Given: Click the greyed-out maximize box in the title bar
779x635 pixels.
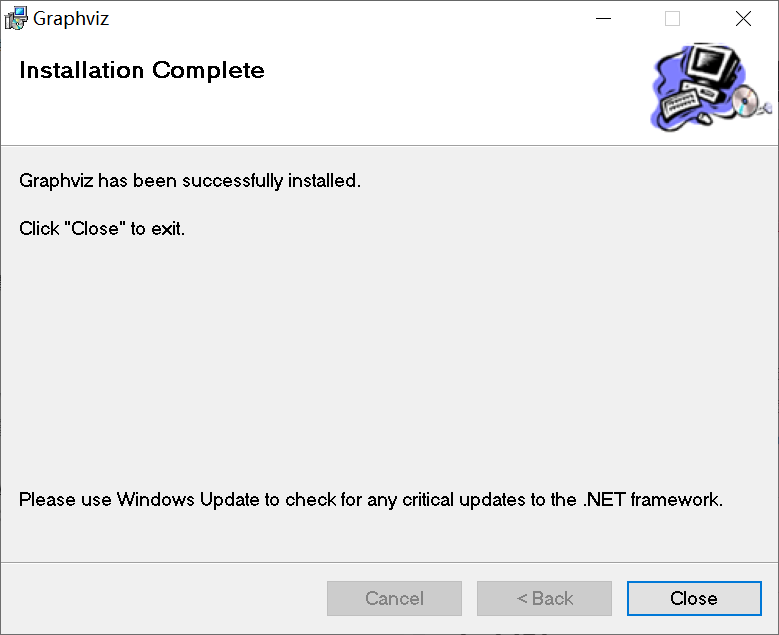Looking at the screenshot, I should pyautogui.click(x=672, y=19).
